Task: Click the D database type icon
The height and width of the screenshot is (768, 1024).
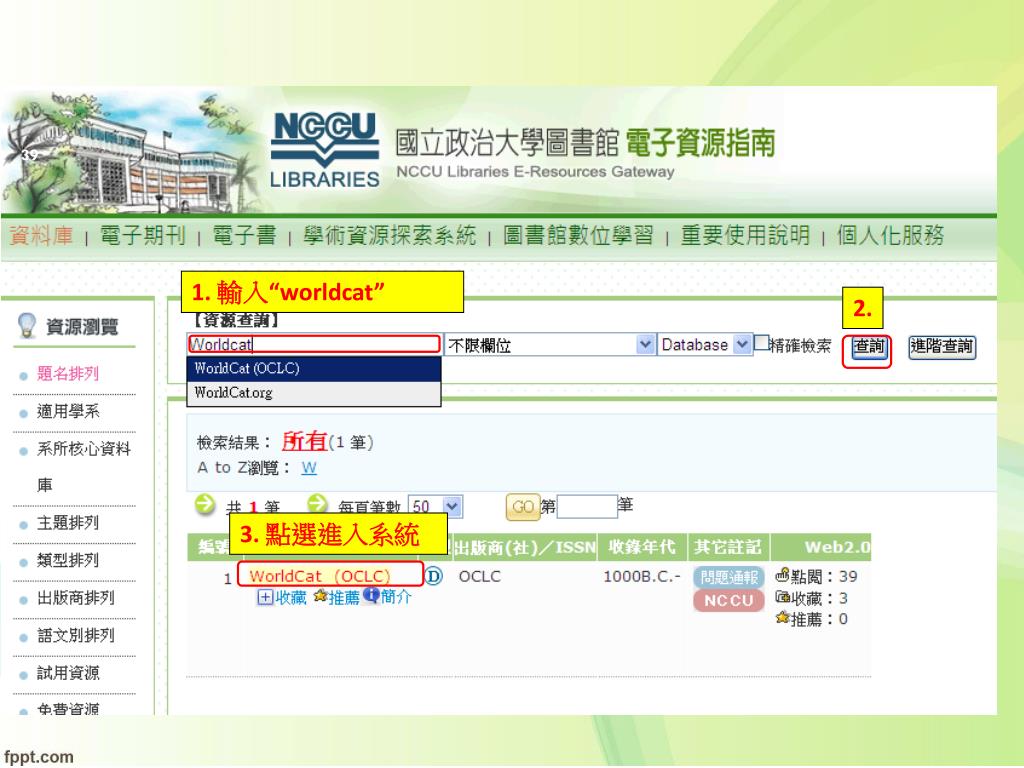Action: [434, 576]
